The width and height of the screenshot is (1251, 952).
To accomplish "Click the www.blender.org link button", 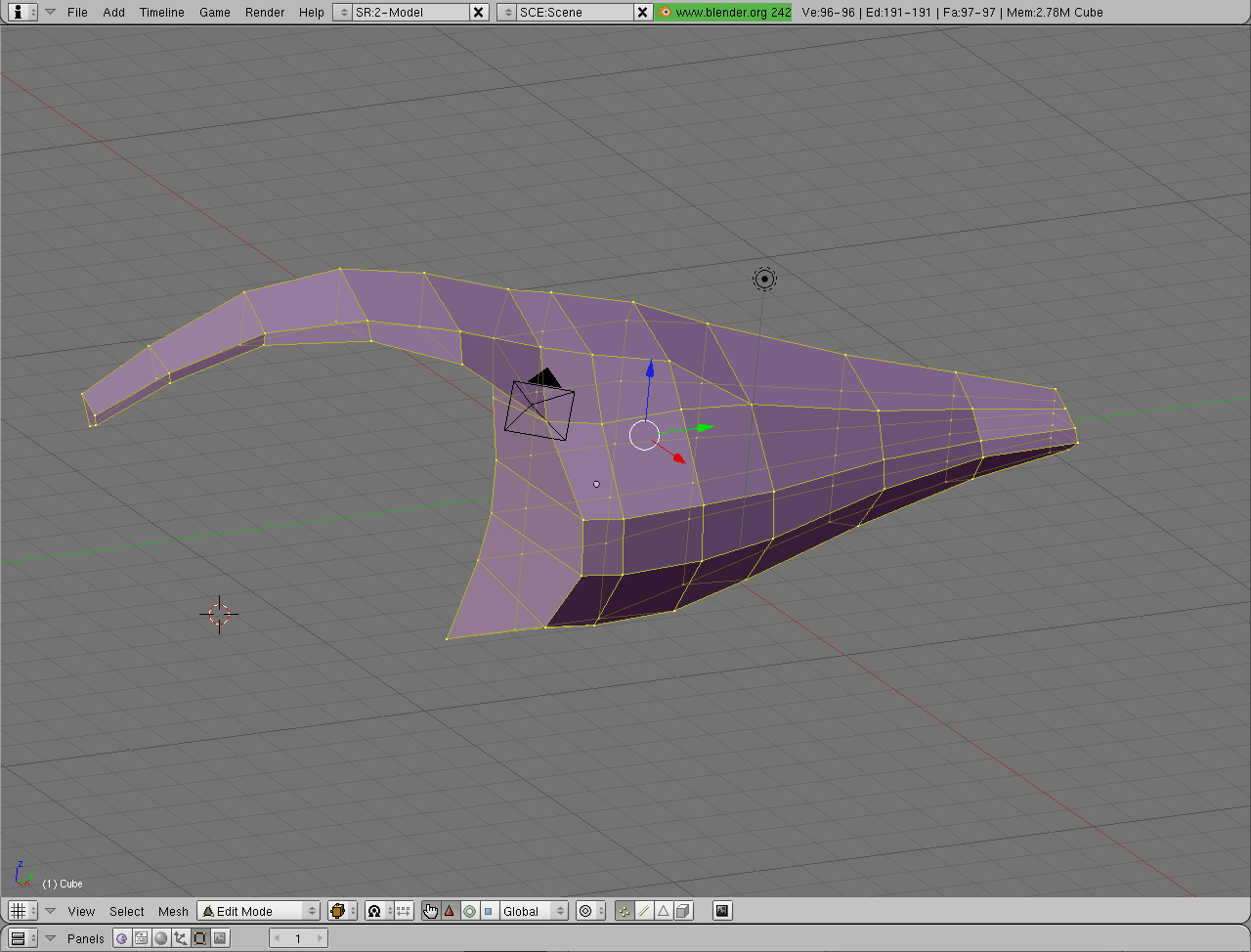I will coord(723,12).
